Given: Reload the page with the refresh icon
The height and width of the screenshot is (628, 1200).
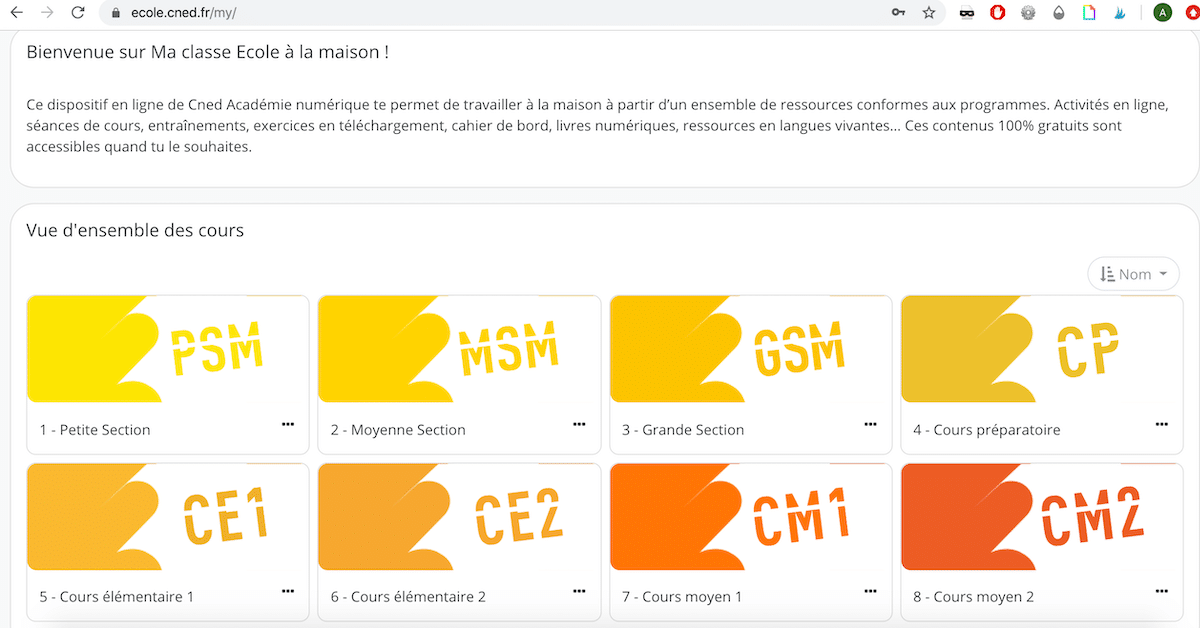Looking at the screenshot, I should [x=78, y=13].
